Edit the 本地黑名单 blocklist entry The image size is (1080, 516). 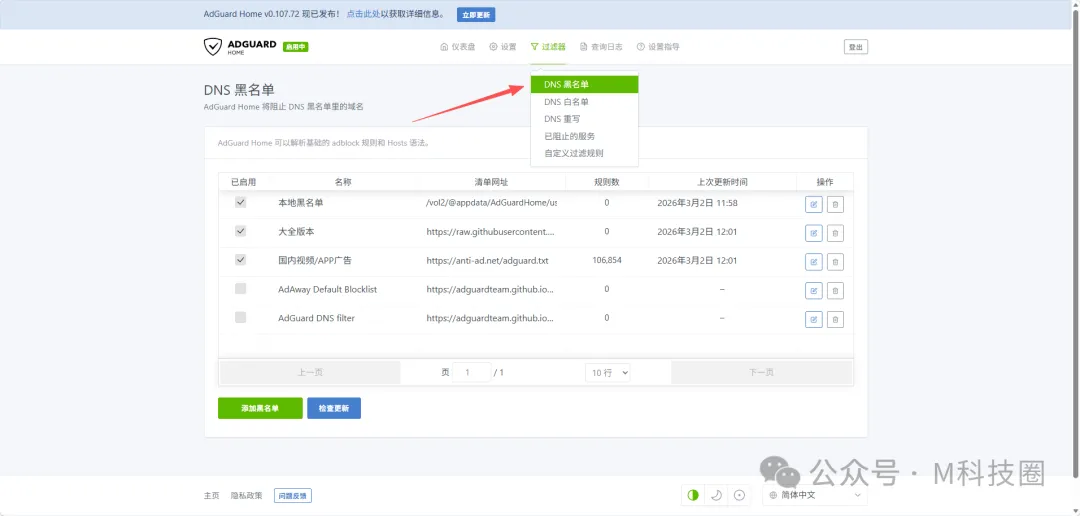click(813, 204)
